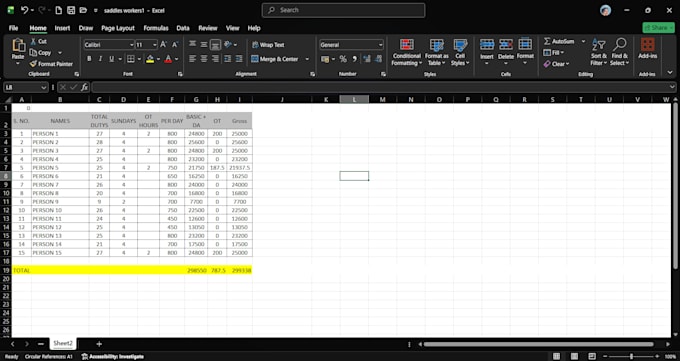Click the Insert Function fx icon
This screenshot has width=680, height=361.
(84, 87)
